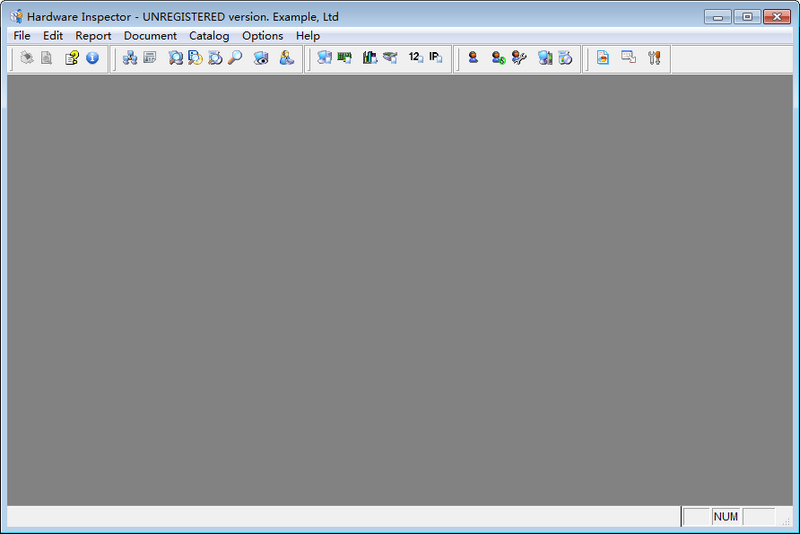Click the grayed-out printer icon

(x=27, y=58)
